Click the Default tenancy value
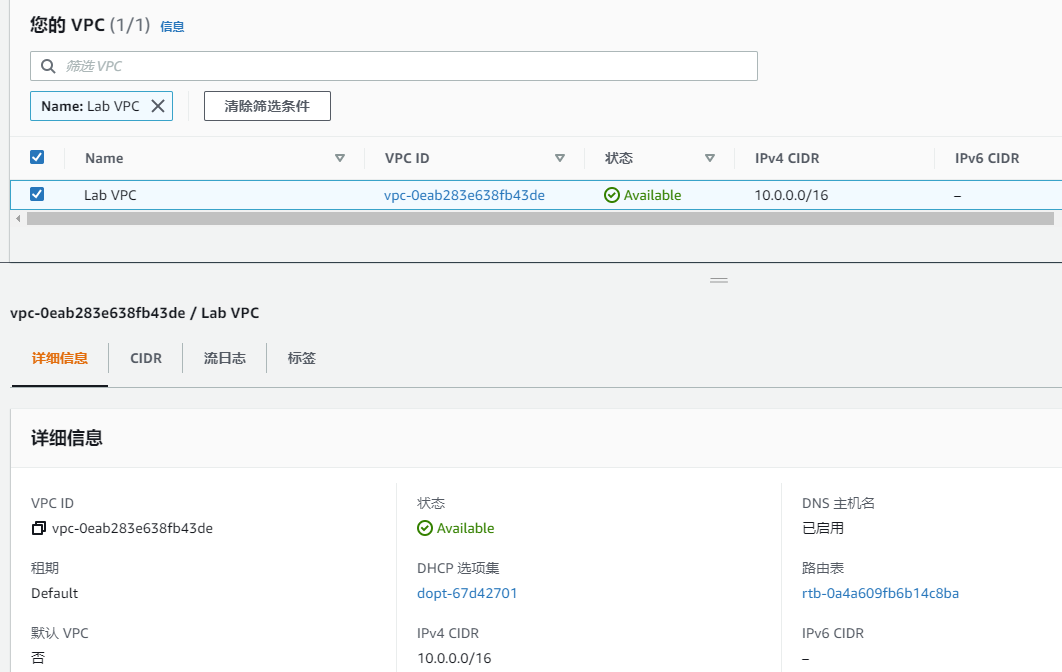This screenshot has height=672, width=1062. pos(54,593)
